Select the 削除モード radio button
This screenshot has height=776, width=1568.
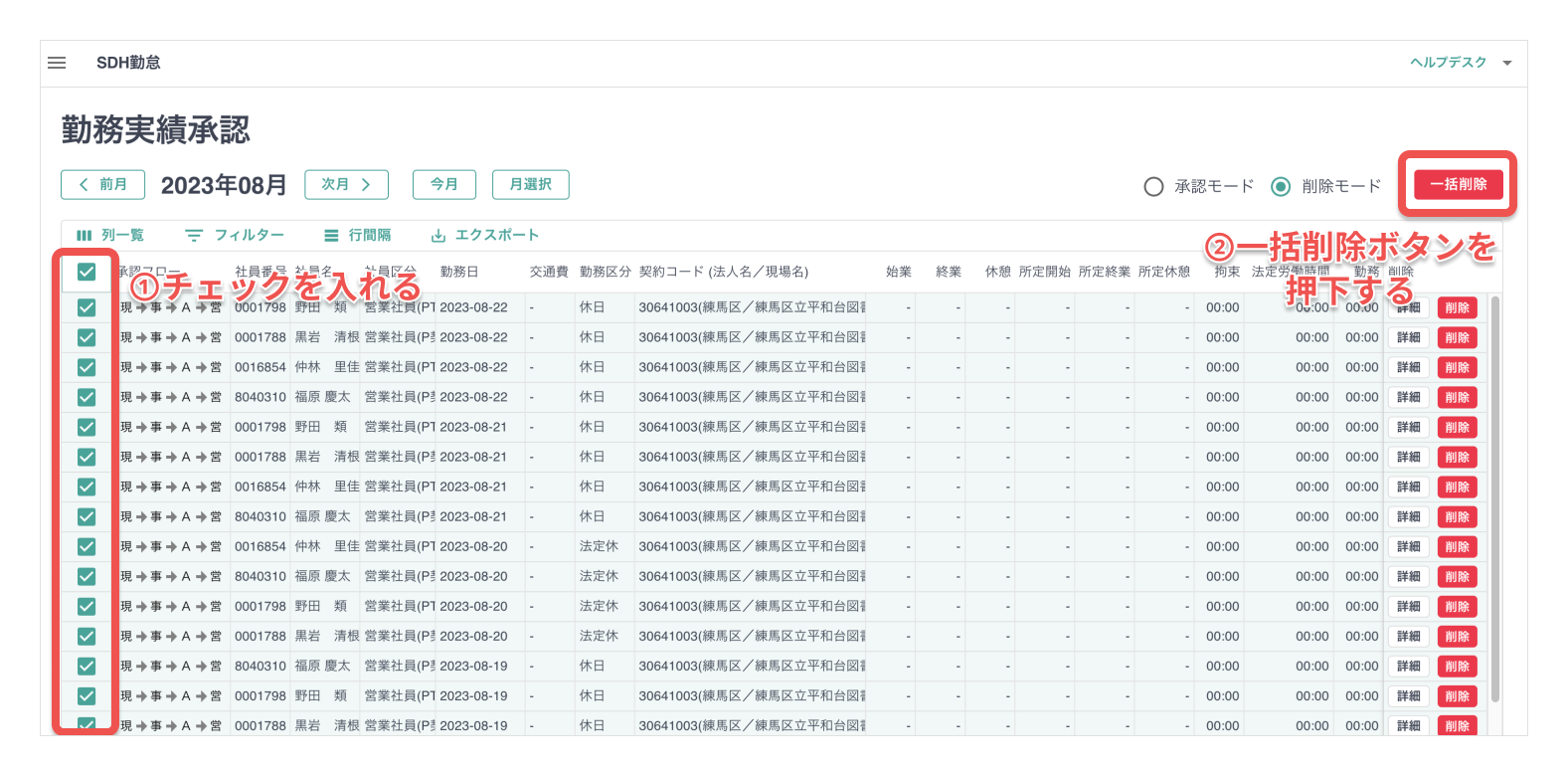click(1281, 187)
